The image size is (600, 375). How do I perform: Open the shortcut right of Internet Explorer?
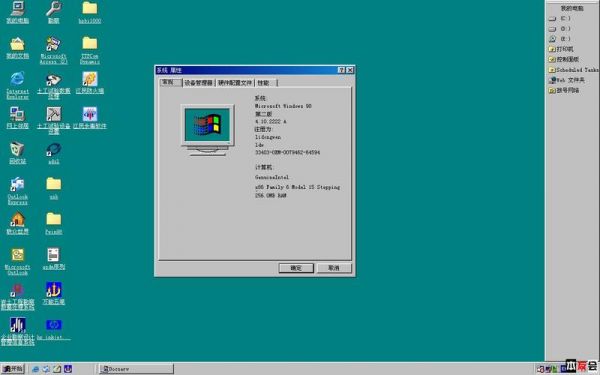[x=54, y=85]
